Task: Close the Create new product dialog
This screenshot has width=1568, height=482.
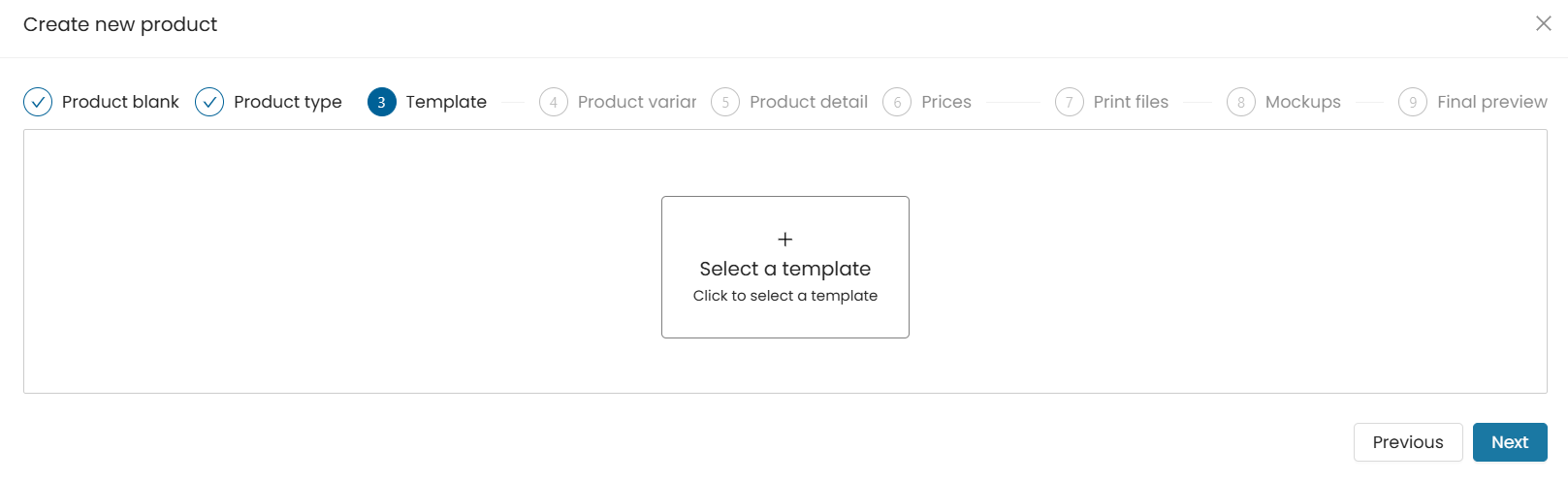Action: point(1544,23)
